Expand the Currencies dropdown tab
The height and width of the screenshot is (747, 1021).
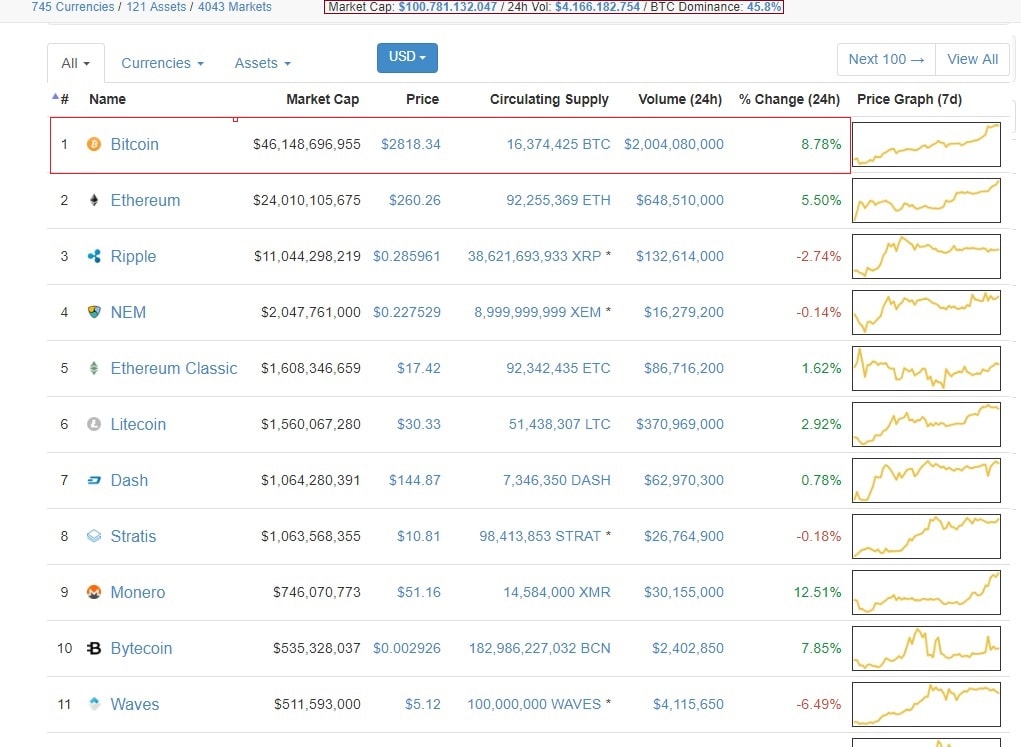pos(162,63)
